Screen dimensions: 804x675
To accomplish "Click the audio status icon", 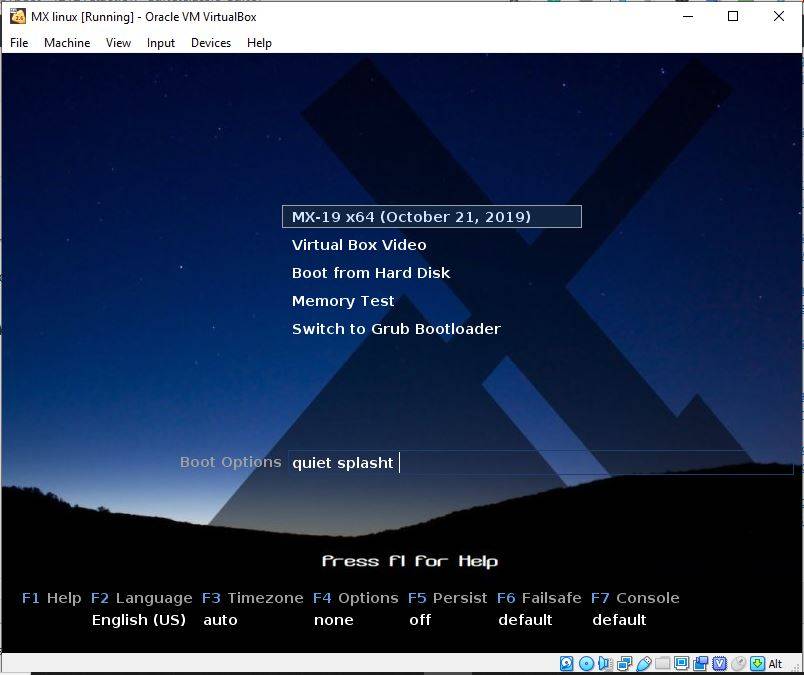I will (x=603, y=663).
